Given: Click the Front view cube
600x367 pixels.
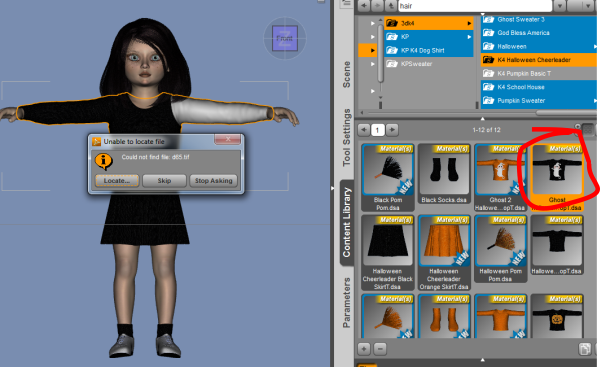Looking at the screenshot, I should pyautogui.click(x=285, y=38).
